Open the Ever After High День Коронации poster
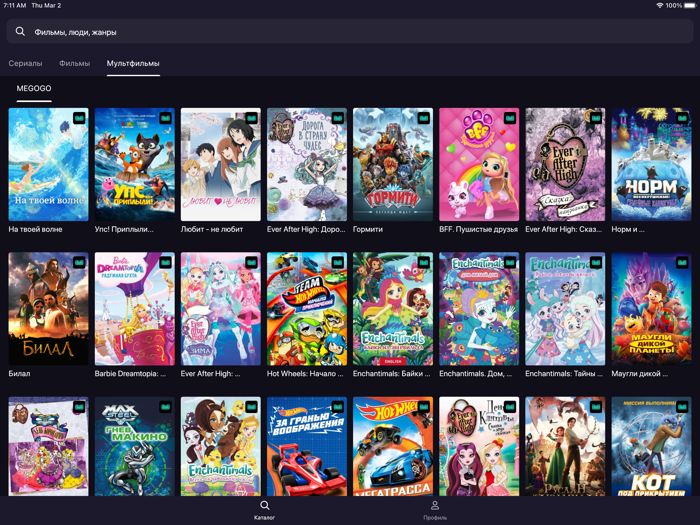 pyautogui.click(x=479, y=446)
